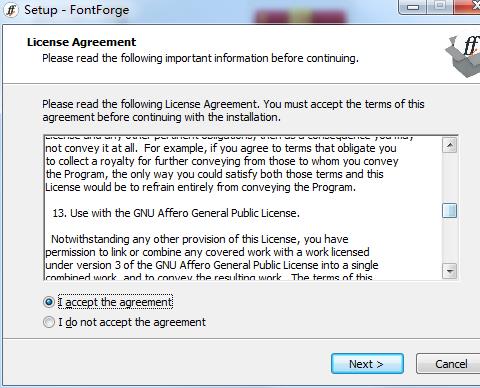The image size is (480, 388).
Task: Click the 'License Agreement' heading
Action: 81,42
